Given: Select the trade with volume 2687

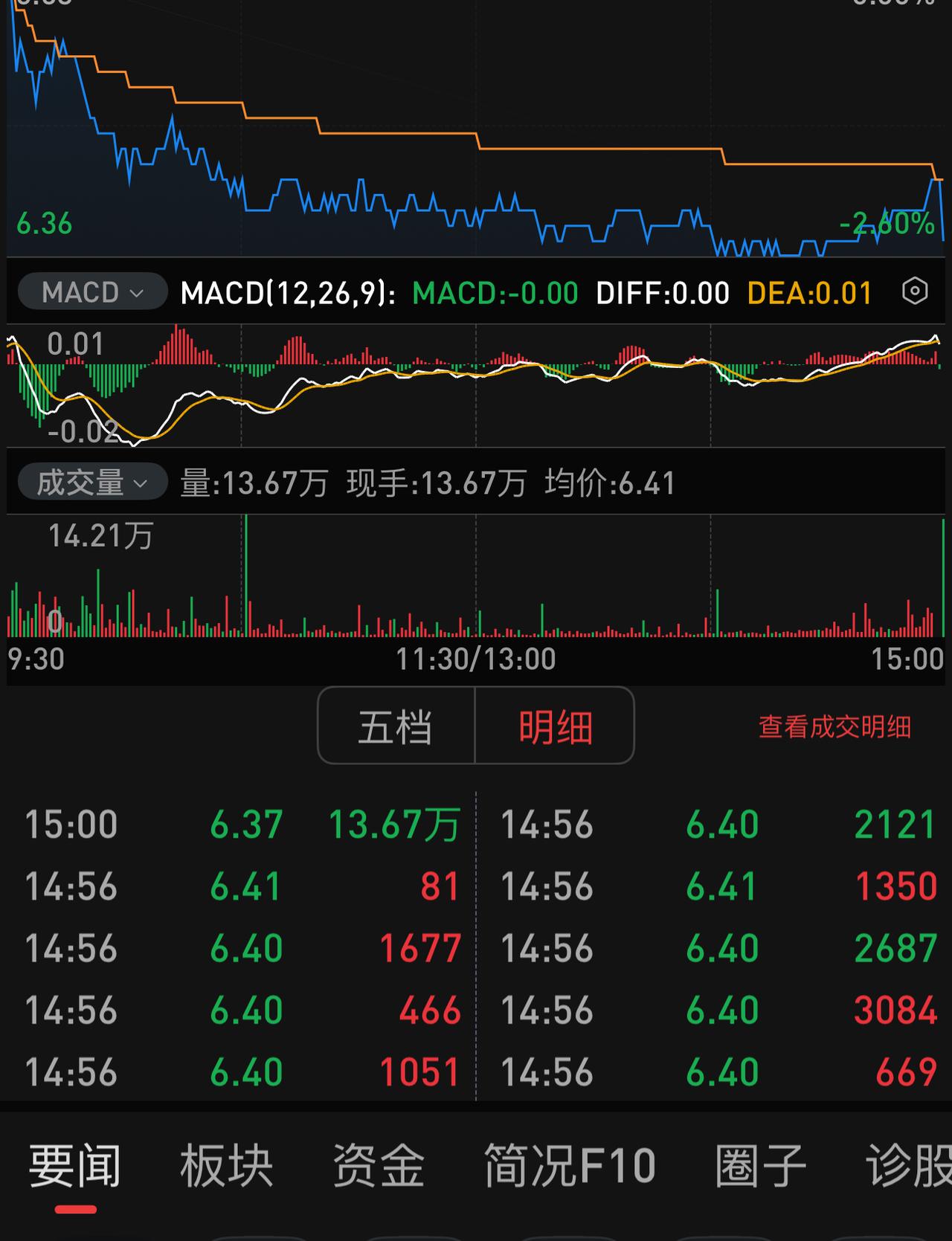Looking at the screenshot, I should pyautogui.click(x=895, y=948).
